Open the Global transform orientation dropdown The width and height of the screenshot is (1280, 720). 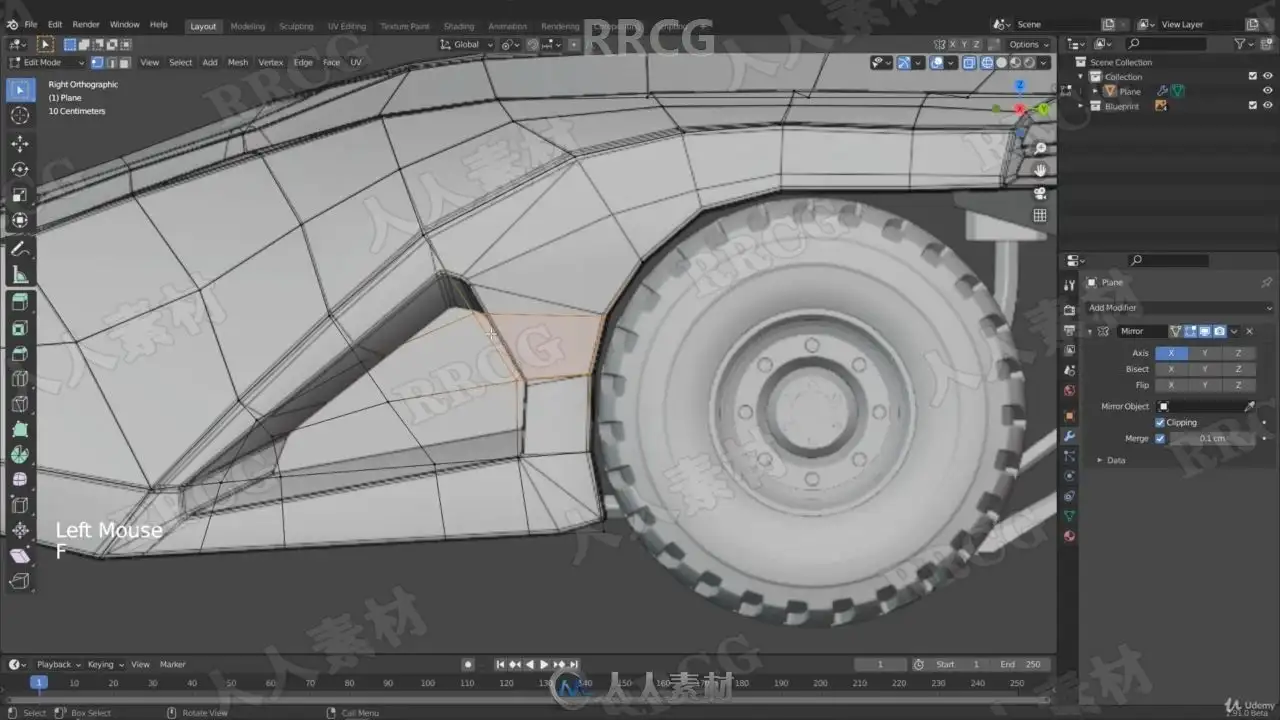[467, 44]
